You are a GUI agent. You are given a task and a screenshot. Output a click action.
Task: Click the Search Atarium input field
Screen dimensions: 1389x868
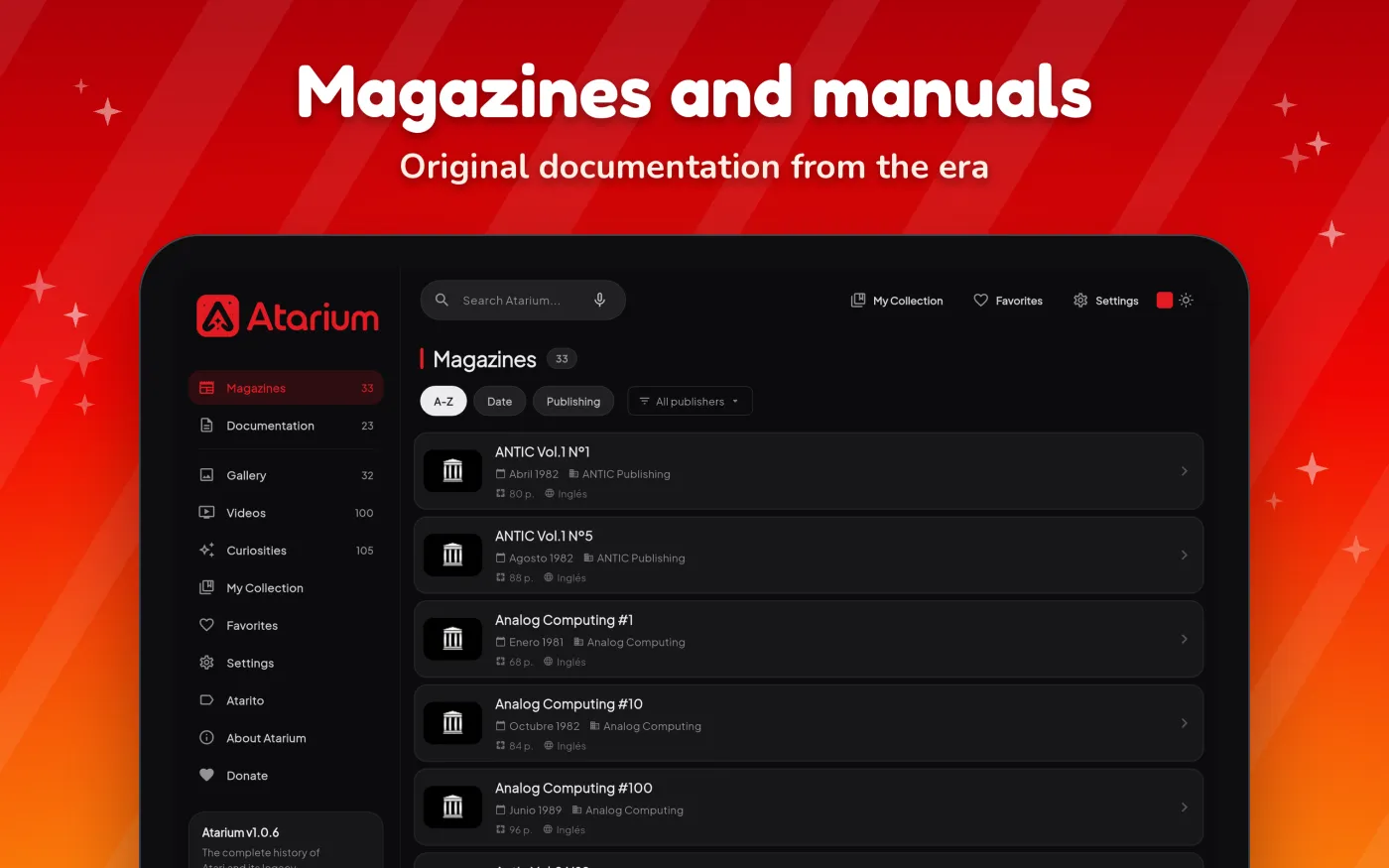click(523, 300)
